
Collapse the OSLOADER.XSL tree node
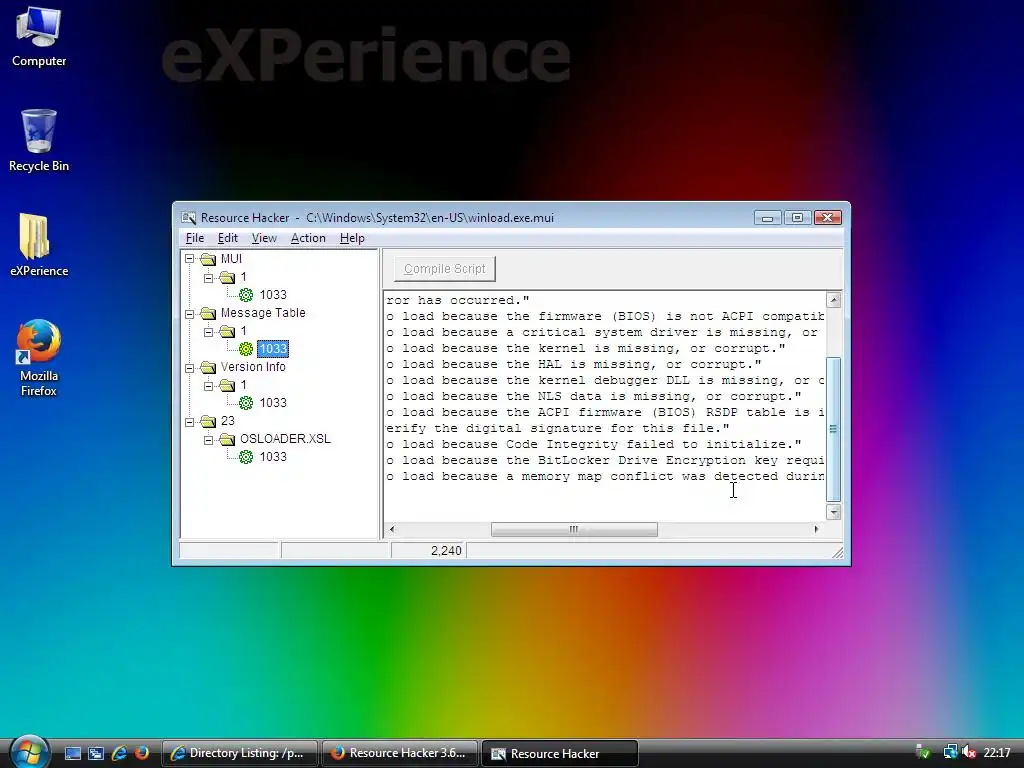(x=208, y=440)
